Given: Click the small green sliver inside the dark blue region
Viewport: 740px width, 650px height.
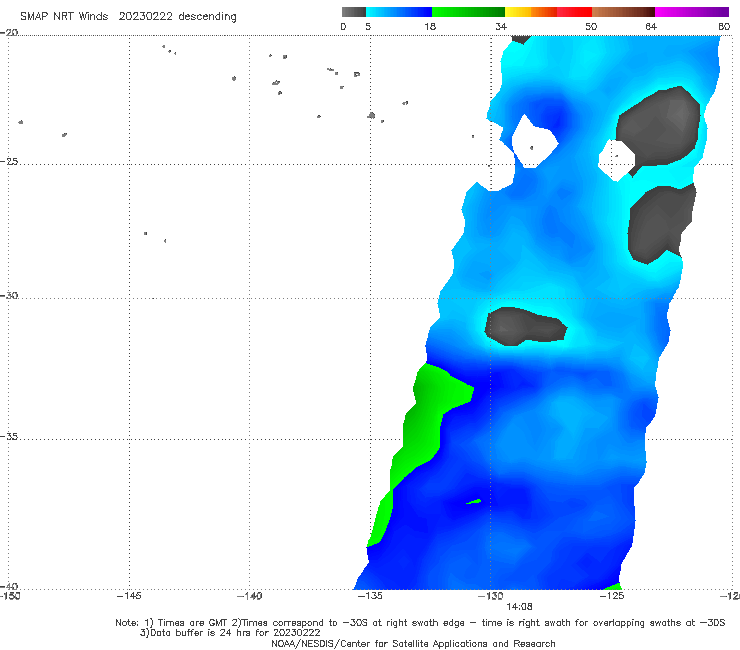Looking at the screenshot, I should click(474, 502).
